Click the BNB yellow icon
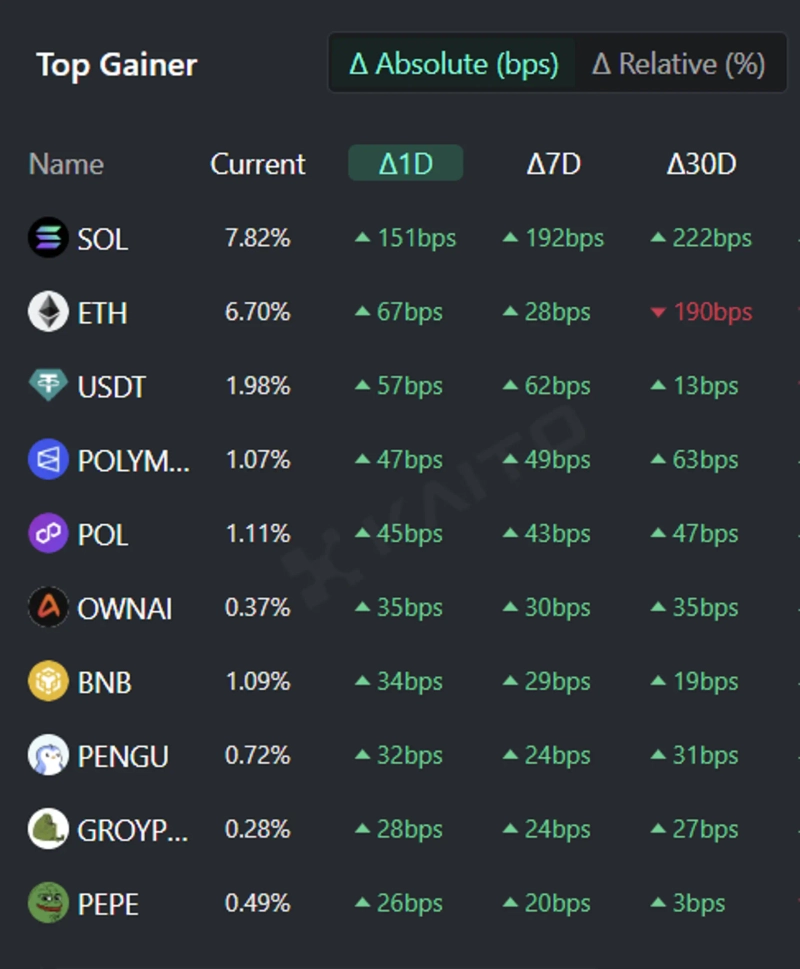The height and width of the screenshot is (969, 800). (48, 682)
